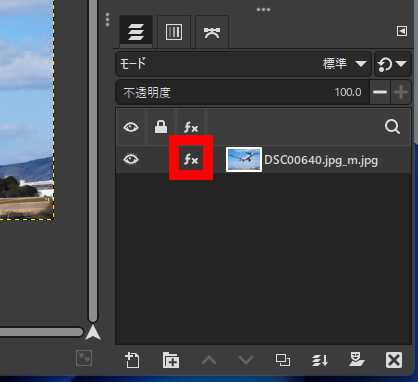Hide the DSC00640.jpg_m.jpg layer
The image size is (418, 382).
tap(131, 159)
